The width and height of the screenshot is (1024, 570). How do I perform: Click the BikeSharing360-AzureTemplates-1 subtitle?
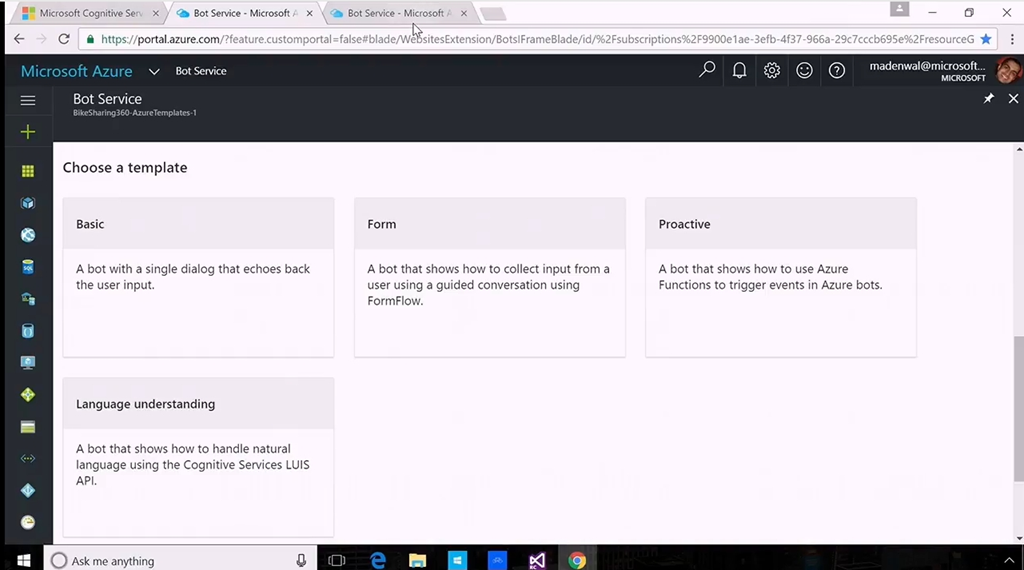(x=135, y=113)
